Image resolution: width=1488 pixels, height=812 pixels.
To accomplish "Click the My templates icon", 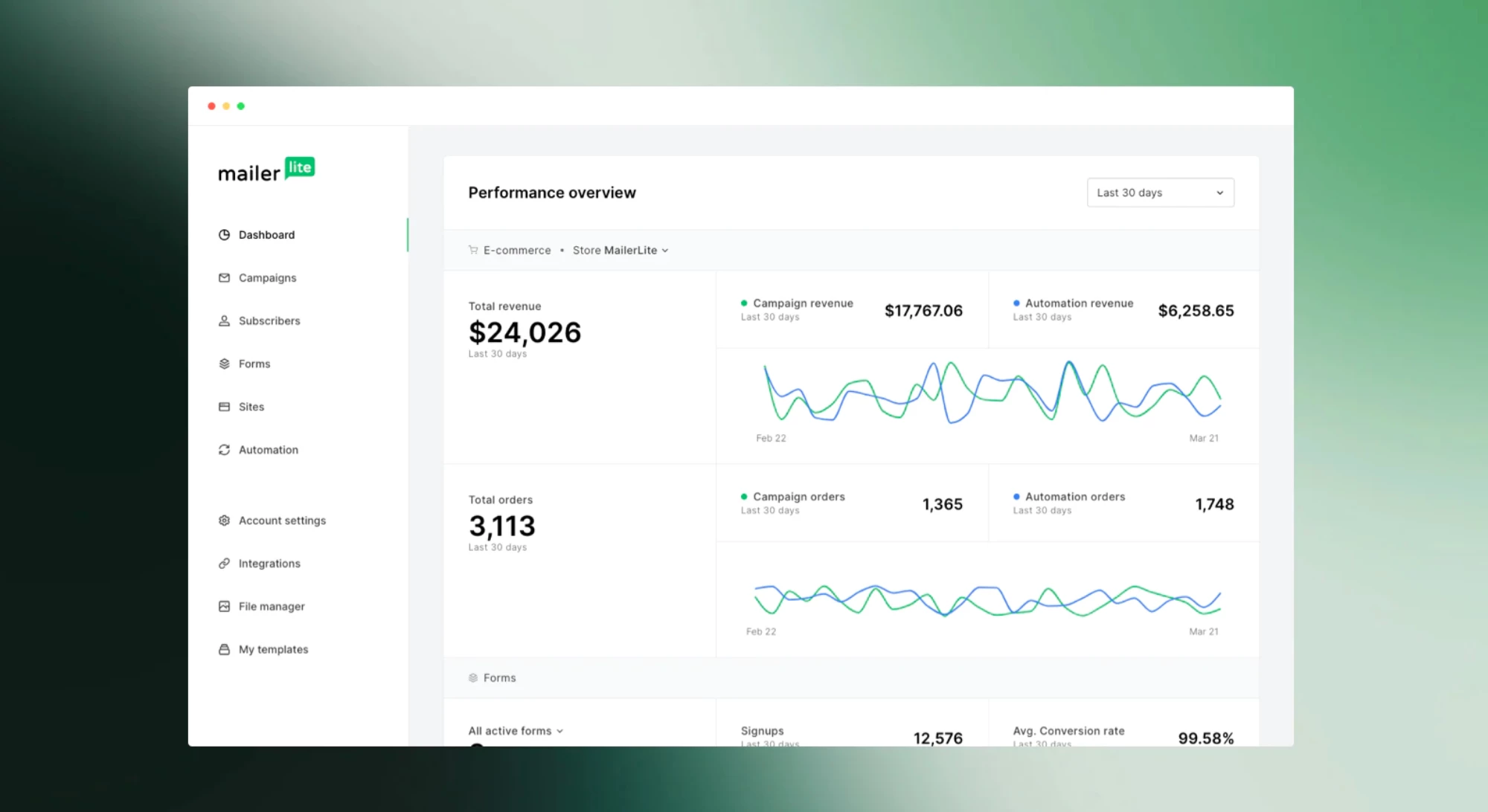I will (224, 650).
